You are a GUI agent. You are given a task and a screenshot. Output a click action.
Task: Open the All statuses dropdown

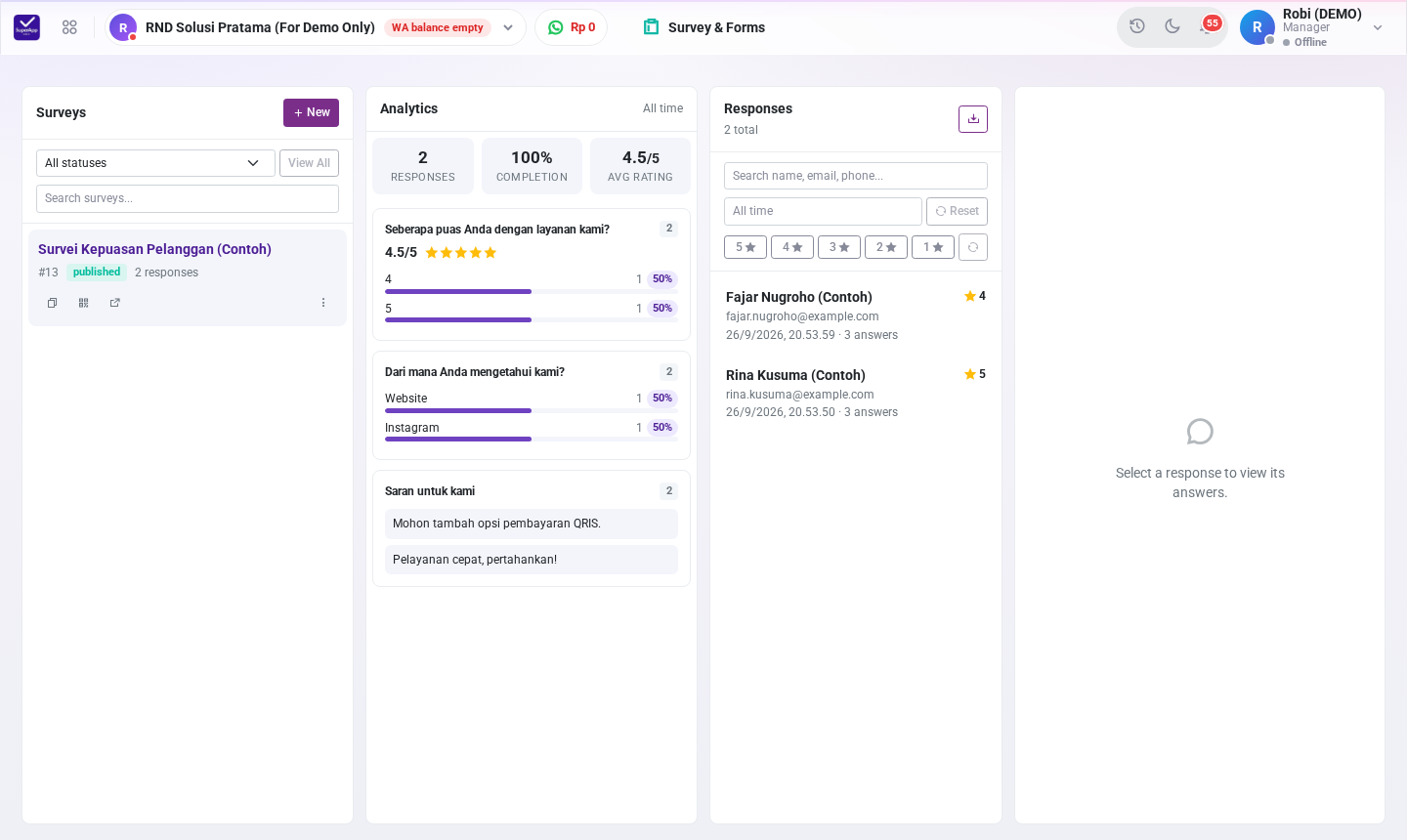click(x=155, y=163)
